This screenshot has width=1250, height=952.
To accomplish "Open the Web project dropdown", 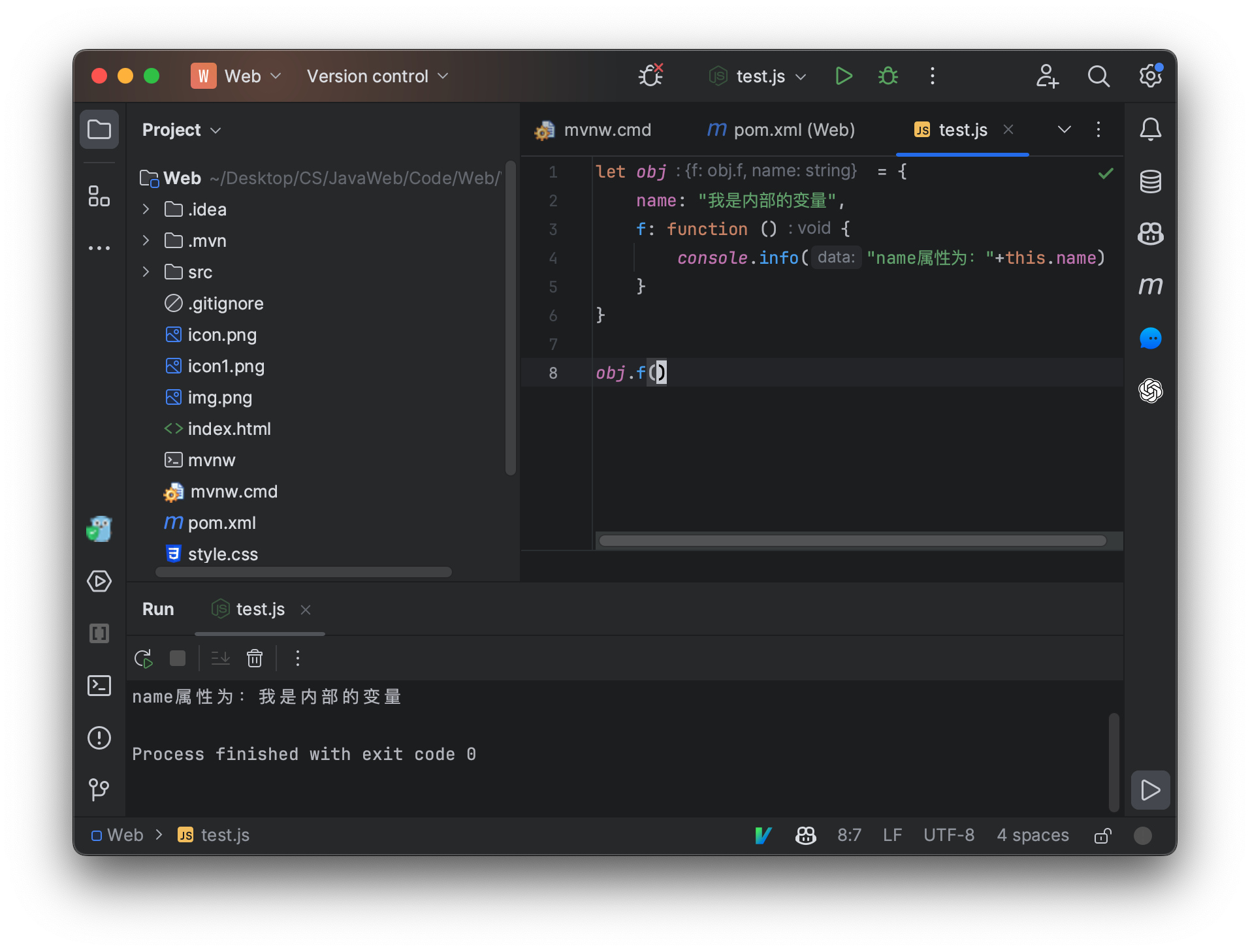I will click(236, 76).
